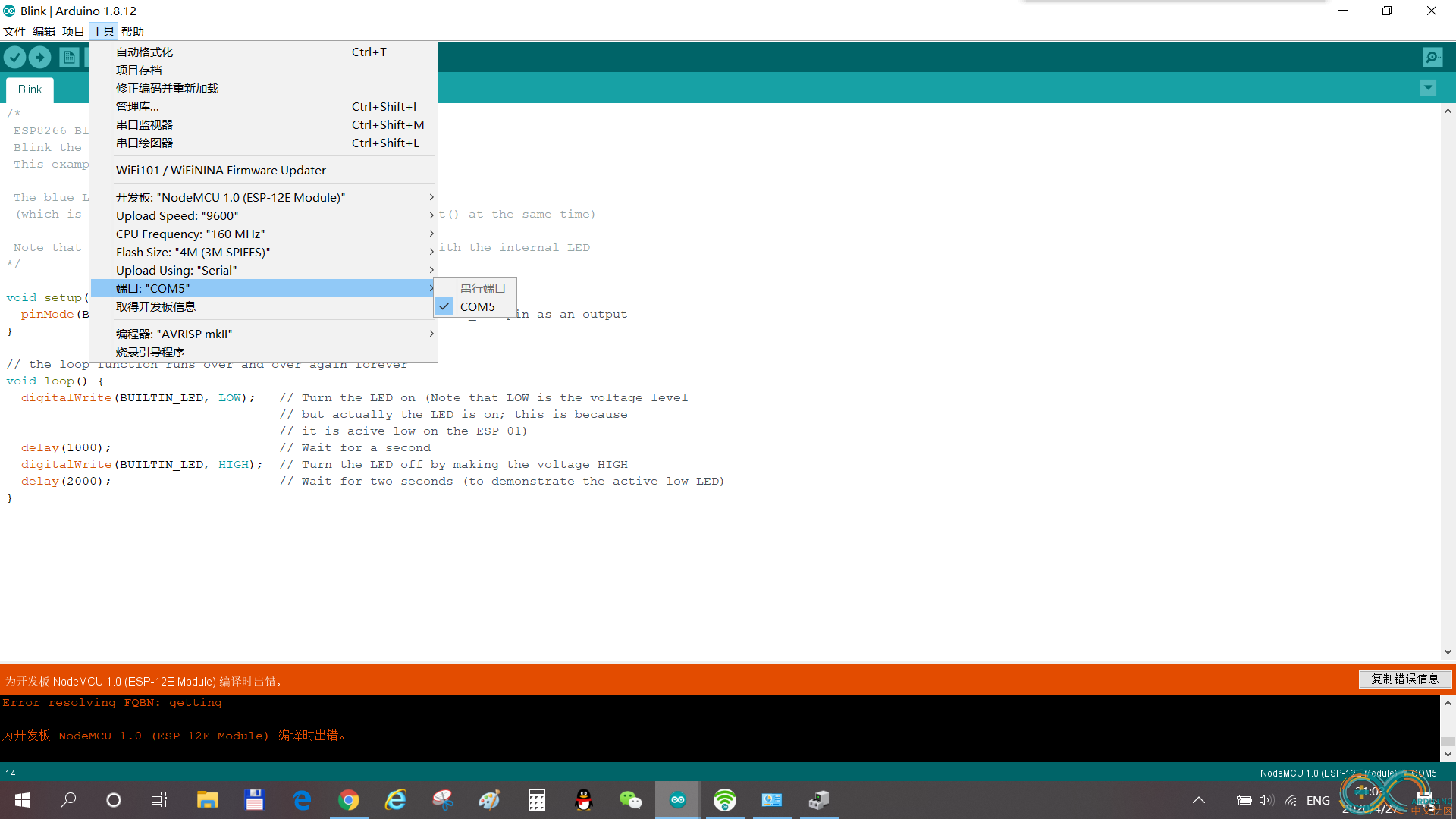The width and height of the screenshot is (1456, 819).
Task: Open the 编辑 menu
Action: [44, 31]
